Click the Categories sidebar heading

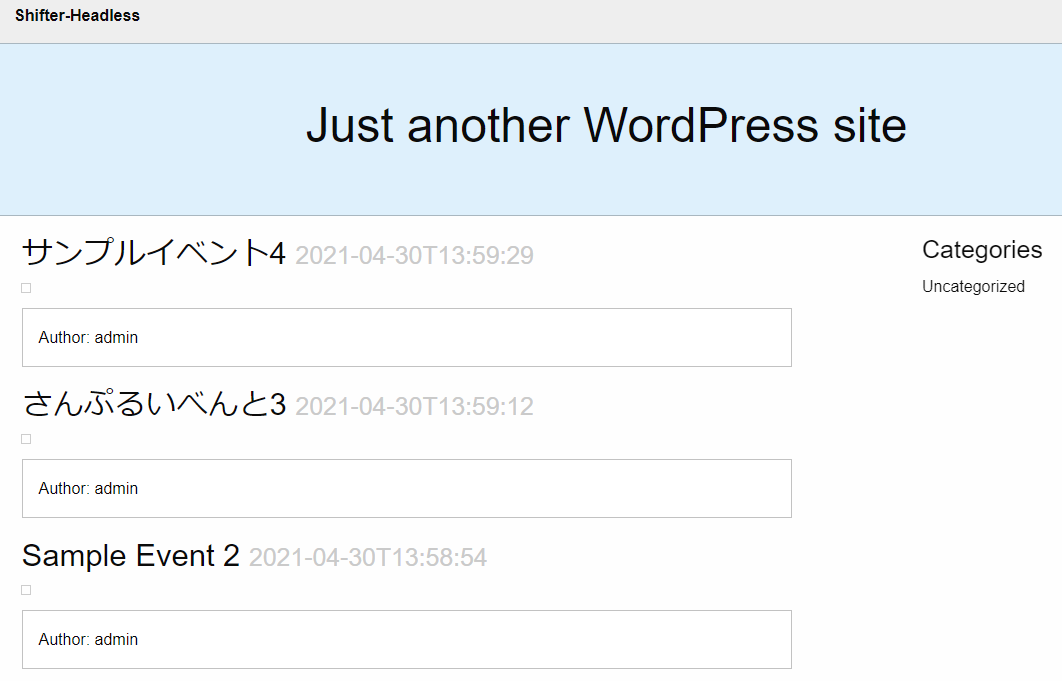point(982,250)
